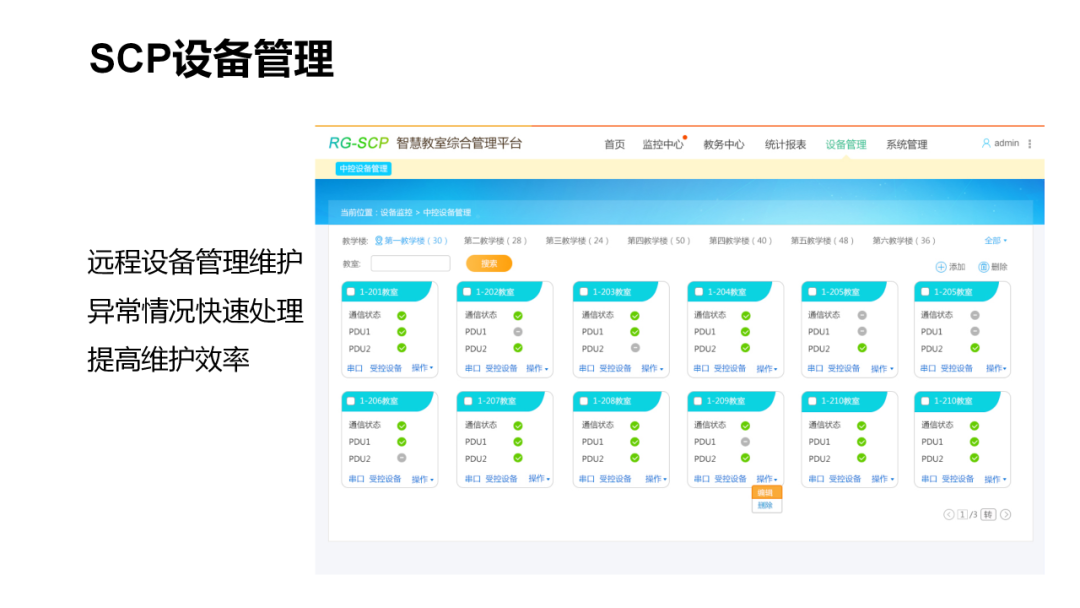Click 1-209教室 PDU2 green status icon
This screenshot has height=608, width=1080.
pyautogui.click(x=745, y=458)
